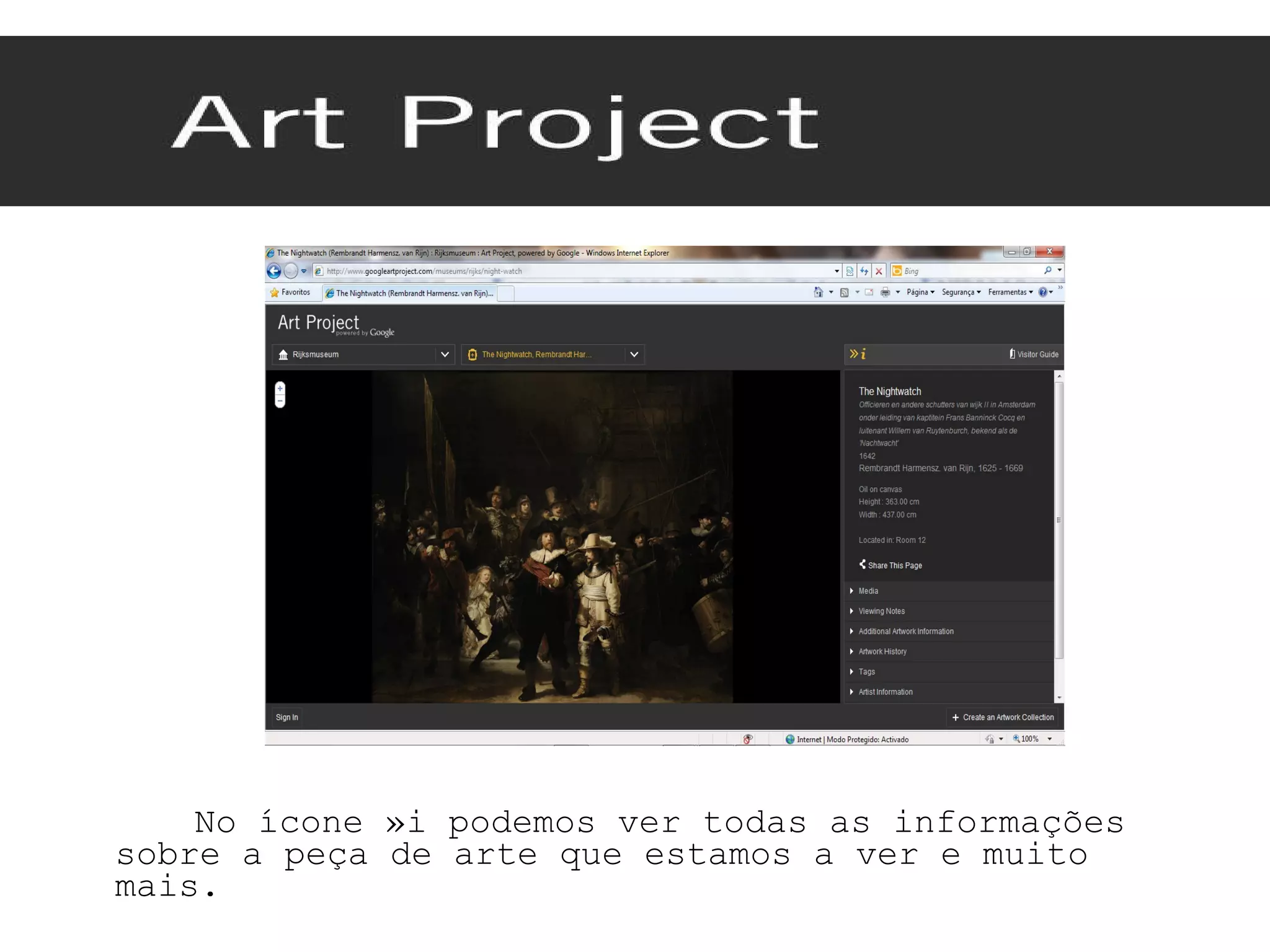Click the Print icon
This screenshot has height=952, width=1270.
click(885, 293)
